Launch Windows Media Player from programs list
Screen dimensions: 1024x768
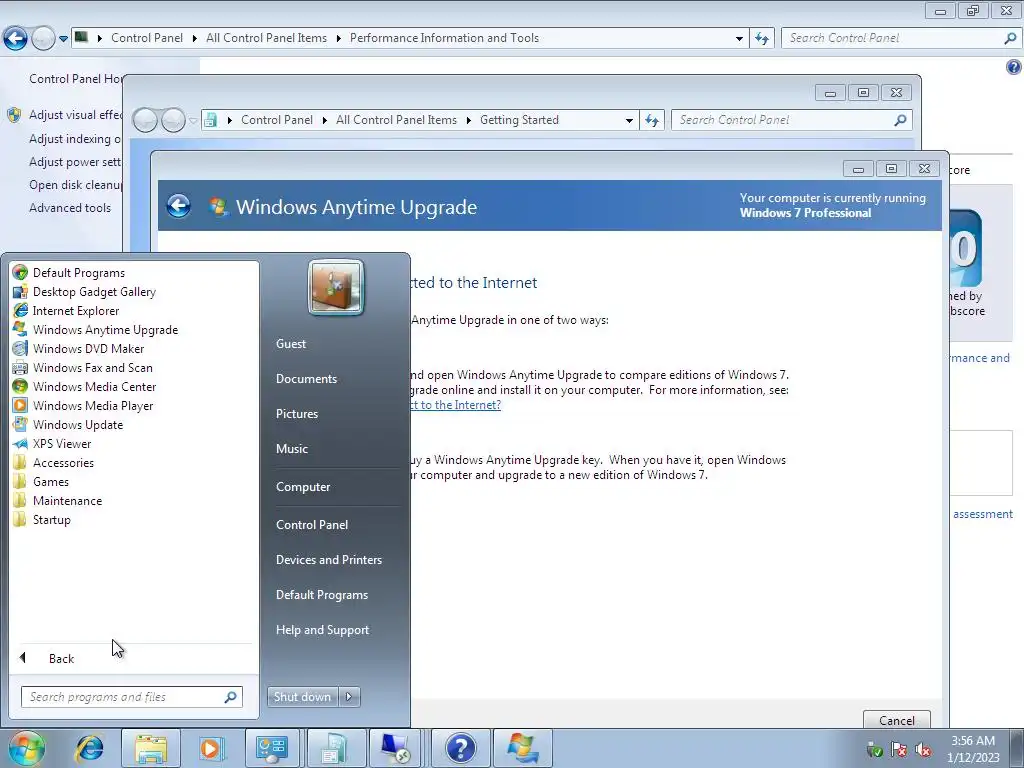(x=93, y=406)
